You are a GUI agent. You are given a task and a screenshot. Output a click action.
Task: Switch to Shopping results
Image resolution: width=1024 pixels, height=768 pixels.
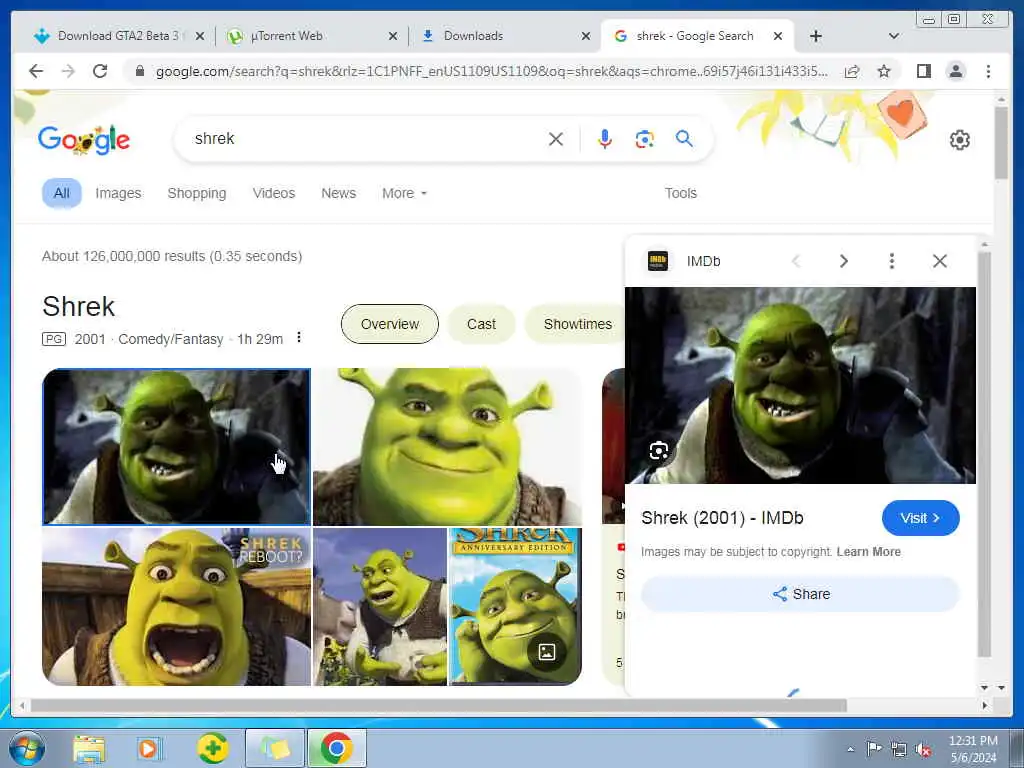pos(197,193)
